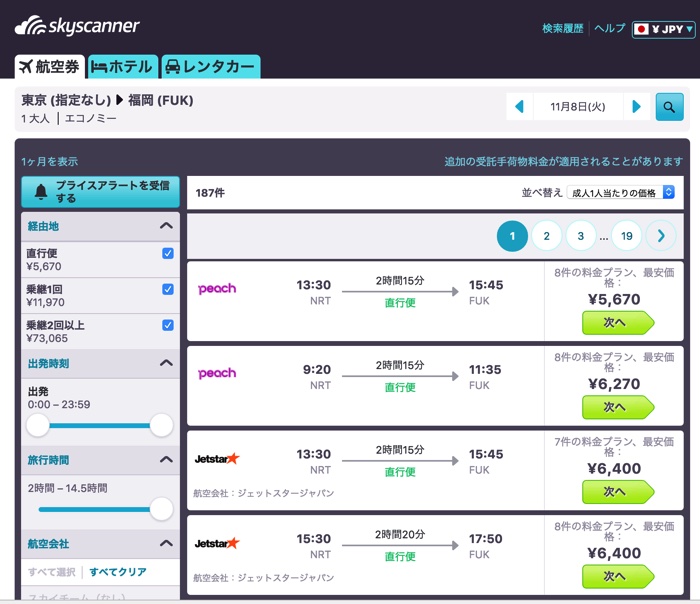Click 次へ for Jetstar 13:30 flight
Screen dimensions: 700x604
point(618,492)
